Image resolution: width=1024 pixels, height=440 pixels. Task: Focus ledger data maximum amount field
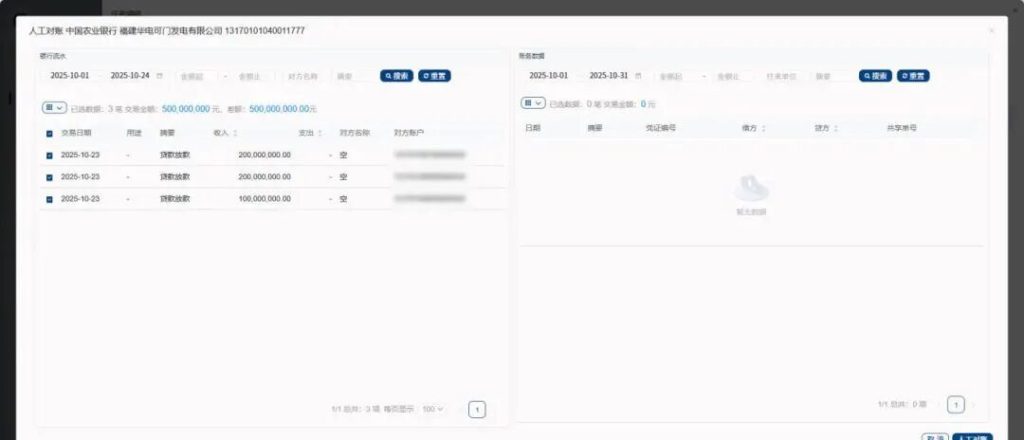click(732, 76)
